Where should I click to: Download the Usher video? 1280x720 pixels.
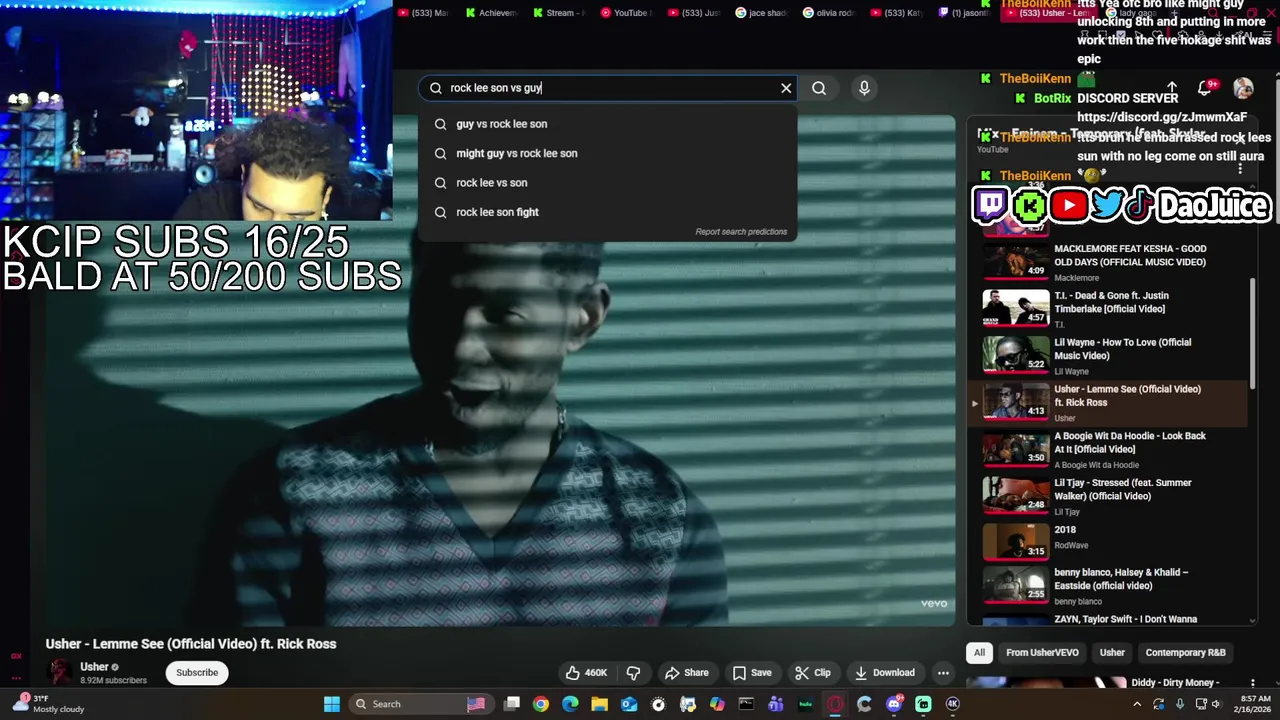885,673
